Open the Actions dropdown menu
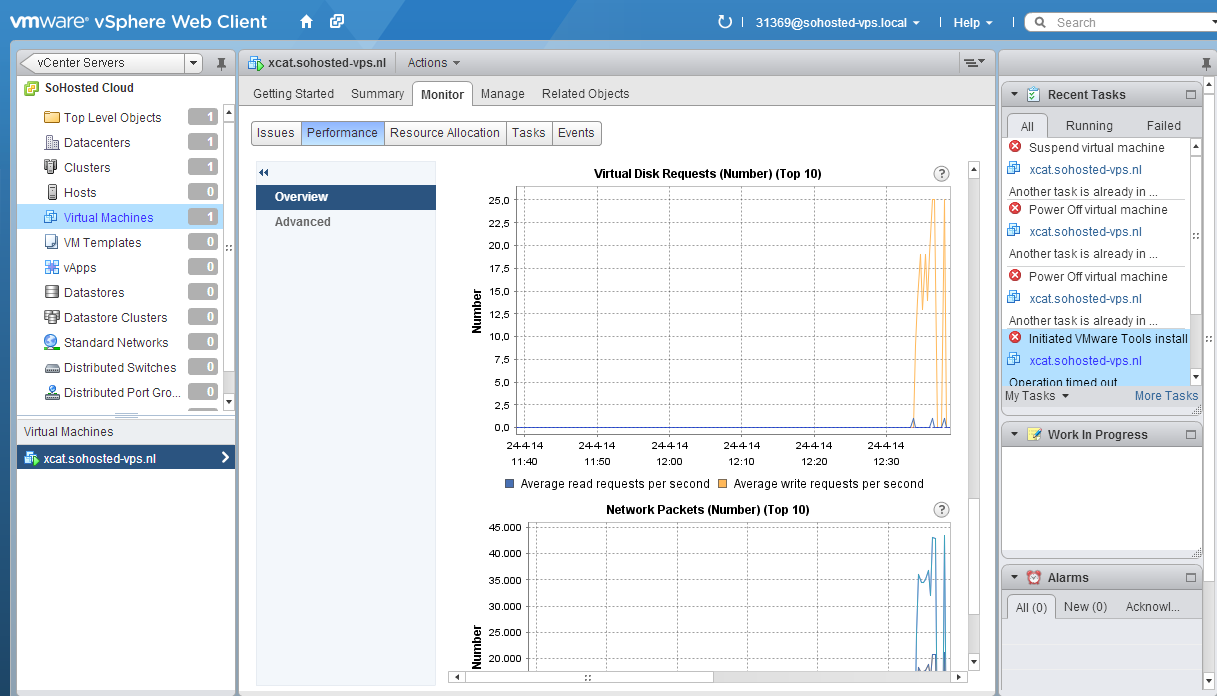This screenshot has height=696, width=1217. pos(434,63)
